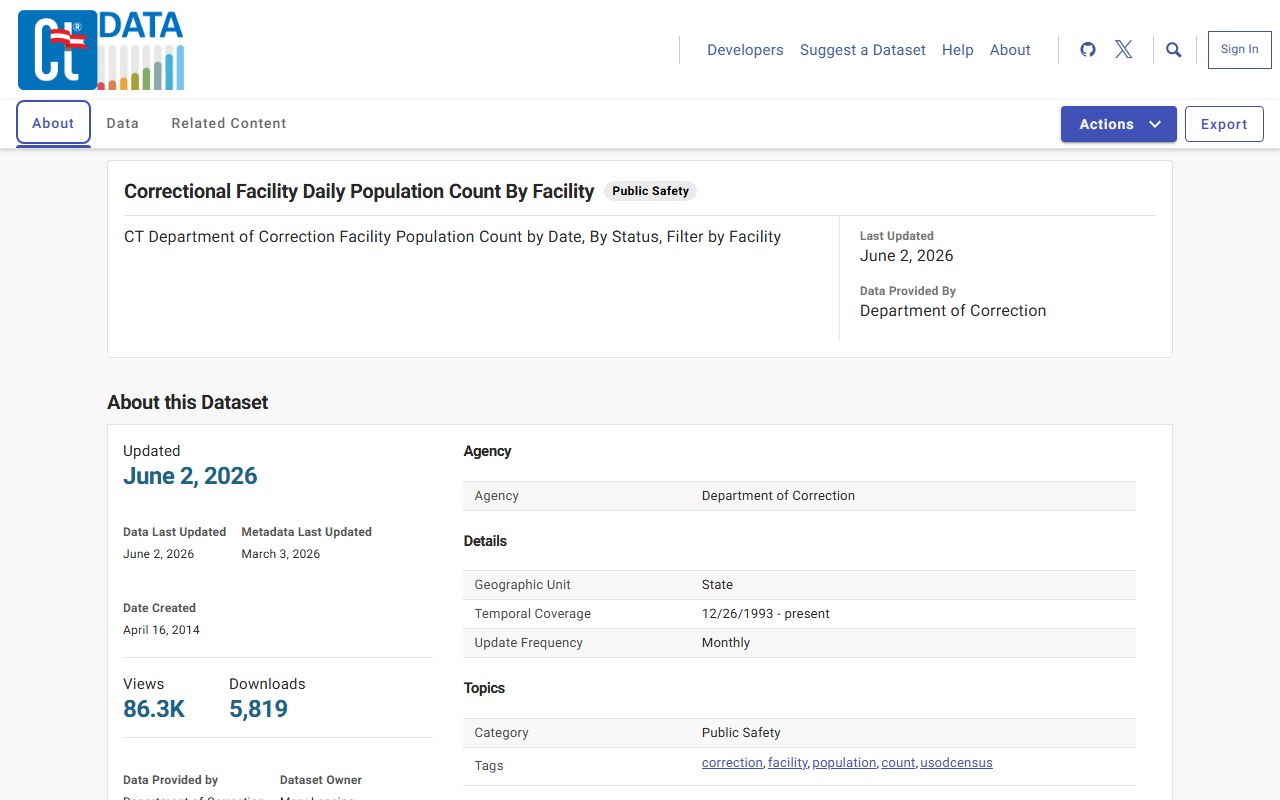This screenshot has height=800, width=1280.
Task: Click the 'April 16, 2014' date created value
Action: pyautogui.click(x=161, y=630)
